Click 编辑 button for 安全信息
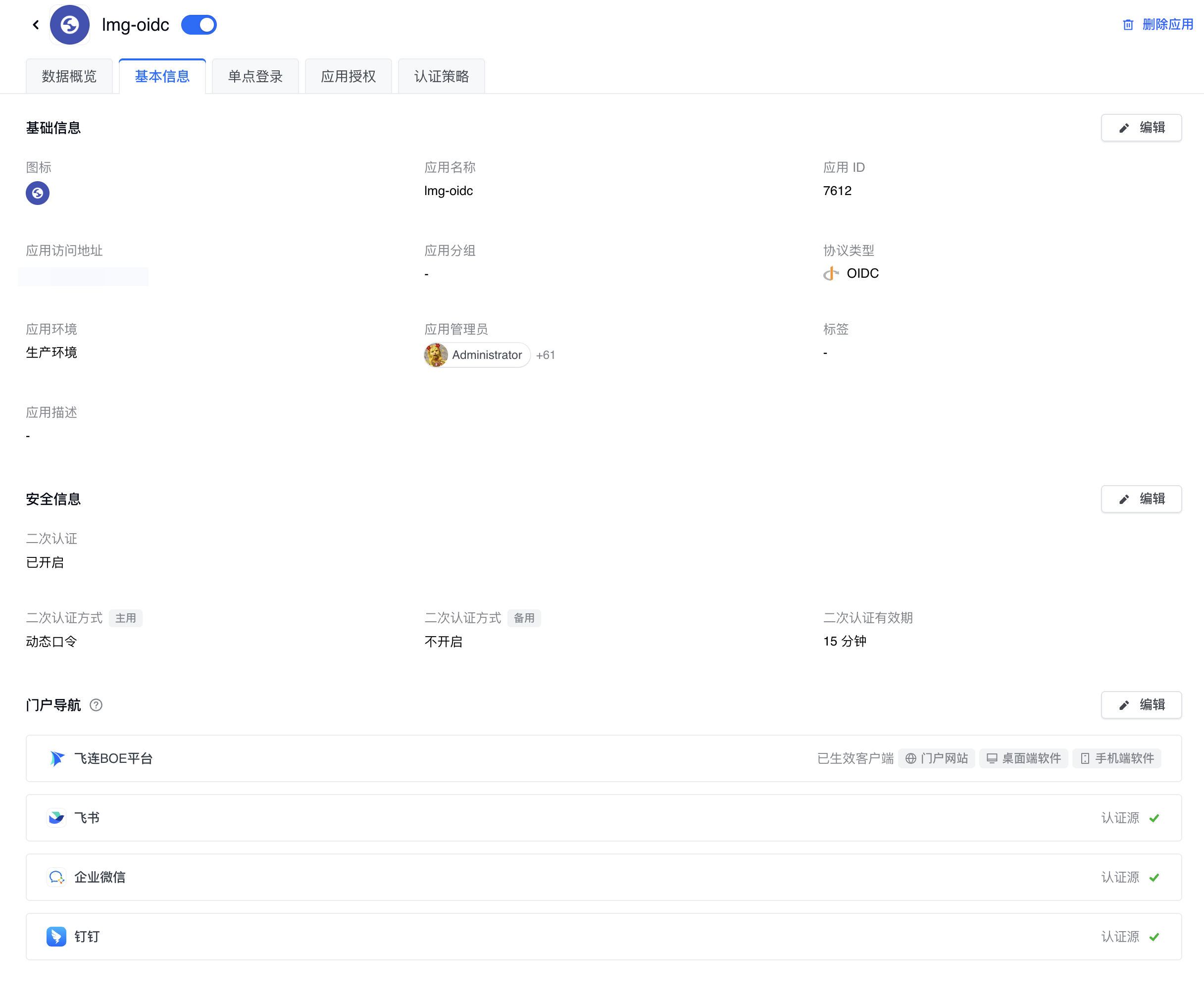The height and width of the screenshot is (998, 1204). coord(1140,499)
